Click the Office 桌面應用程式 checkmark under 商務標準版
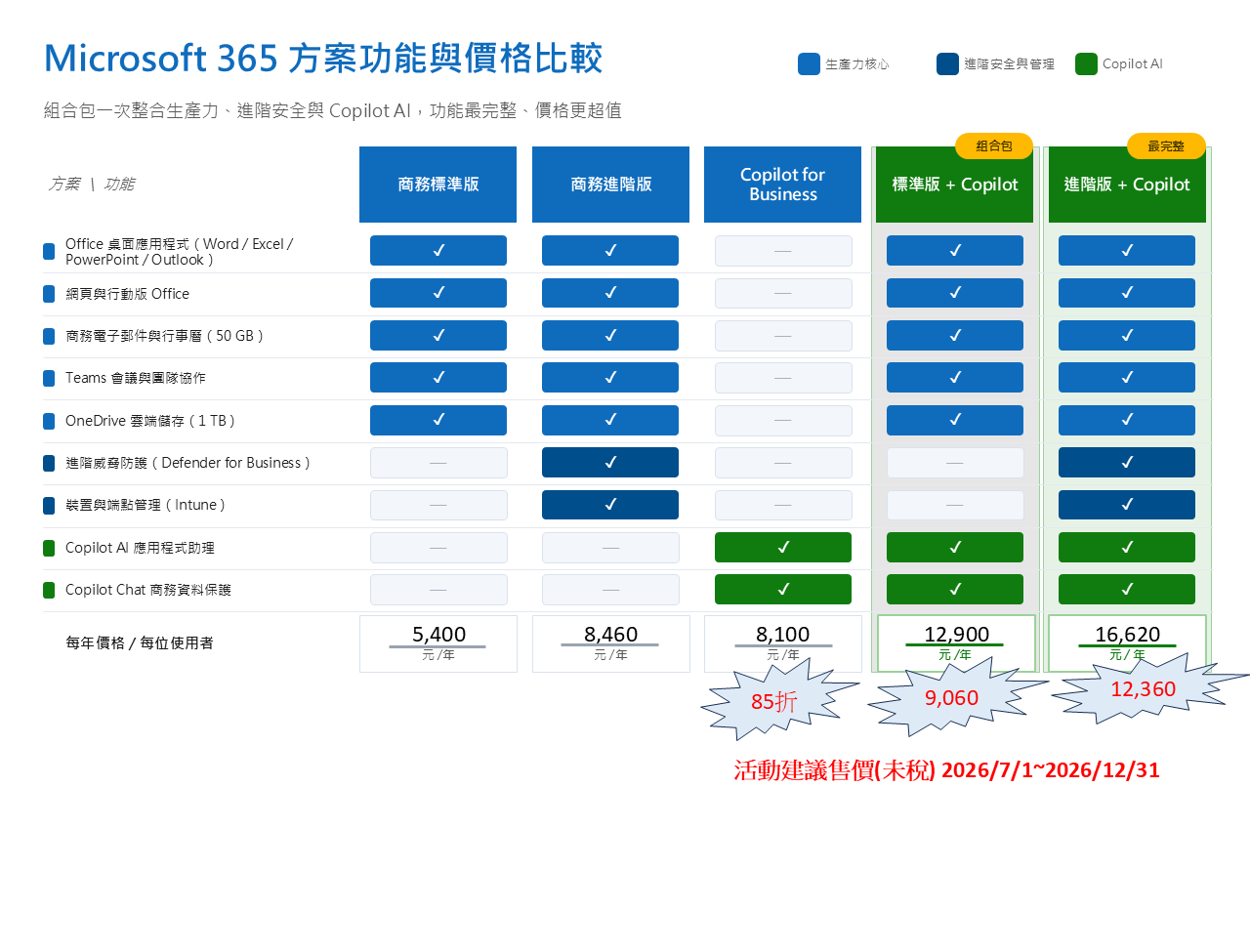Image resolution: width=1250 pixels, height=952 pixels. (438, 251)
